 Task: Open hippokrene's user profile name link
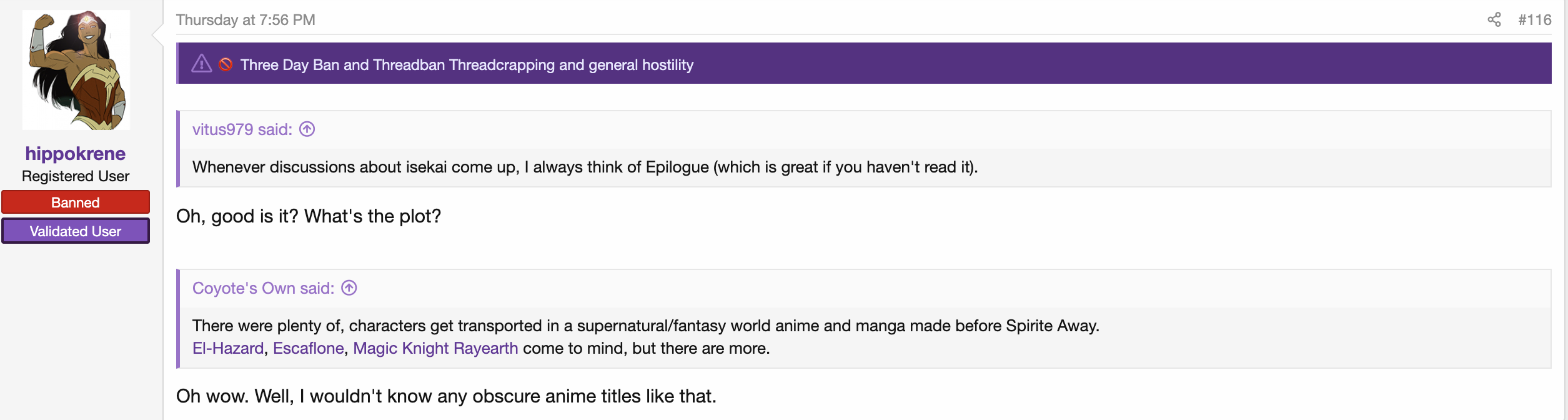tap(76, 153)
